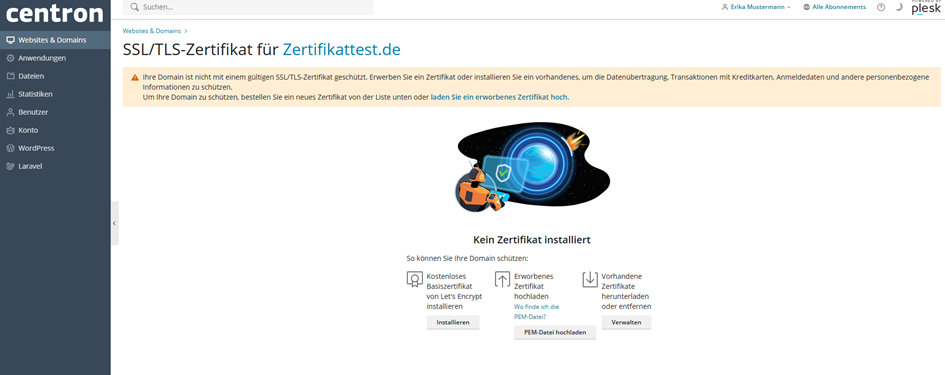Screen dimensions: 945x375
Task: Click the download certificates arrow icon
Action: [589, 279]
